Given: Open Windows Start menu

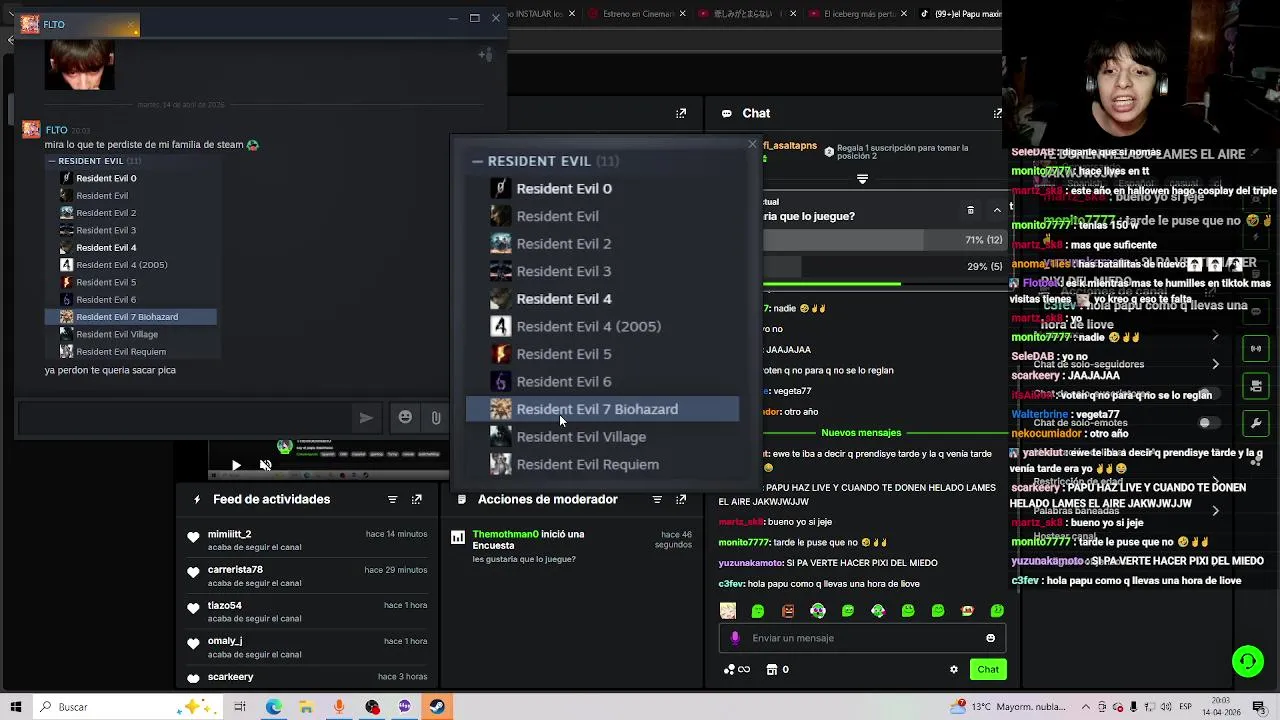Looking at the screenshot, I should [16, 707].
